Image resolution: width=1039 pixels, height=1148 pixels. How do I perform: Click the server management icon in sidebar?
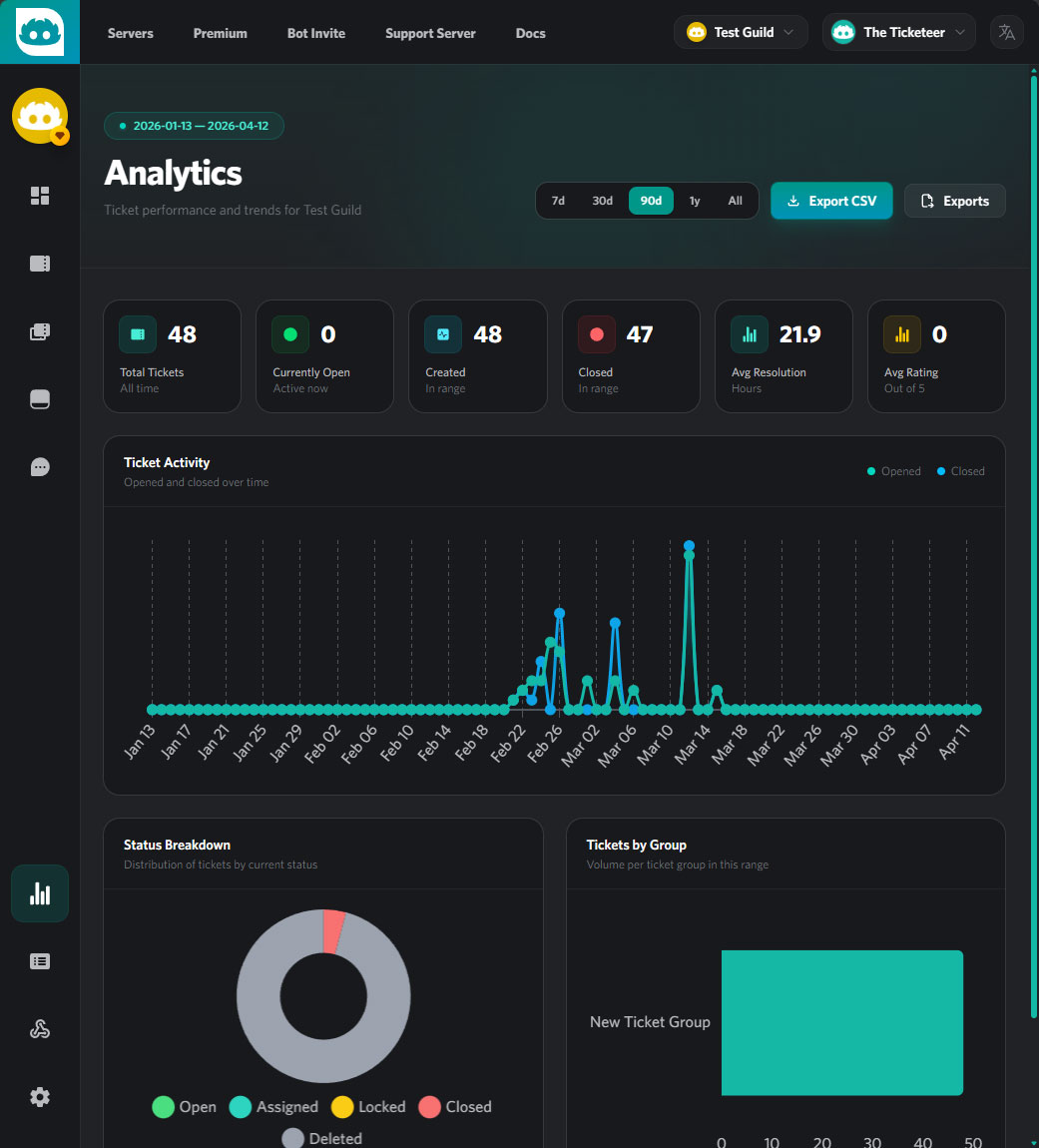(39, 398)
